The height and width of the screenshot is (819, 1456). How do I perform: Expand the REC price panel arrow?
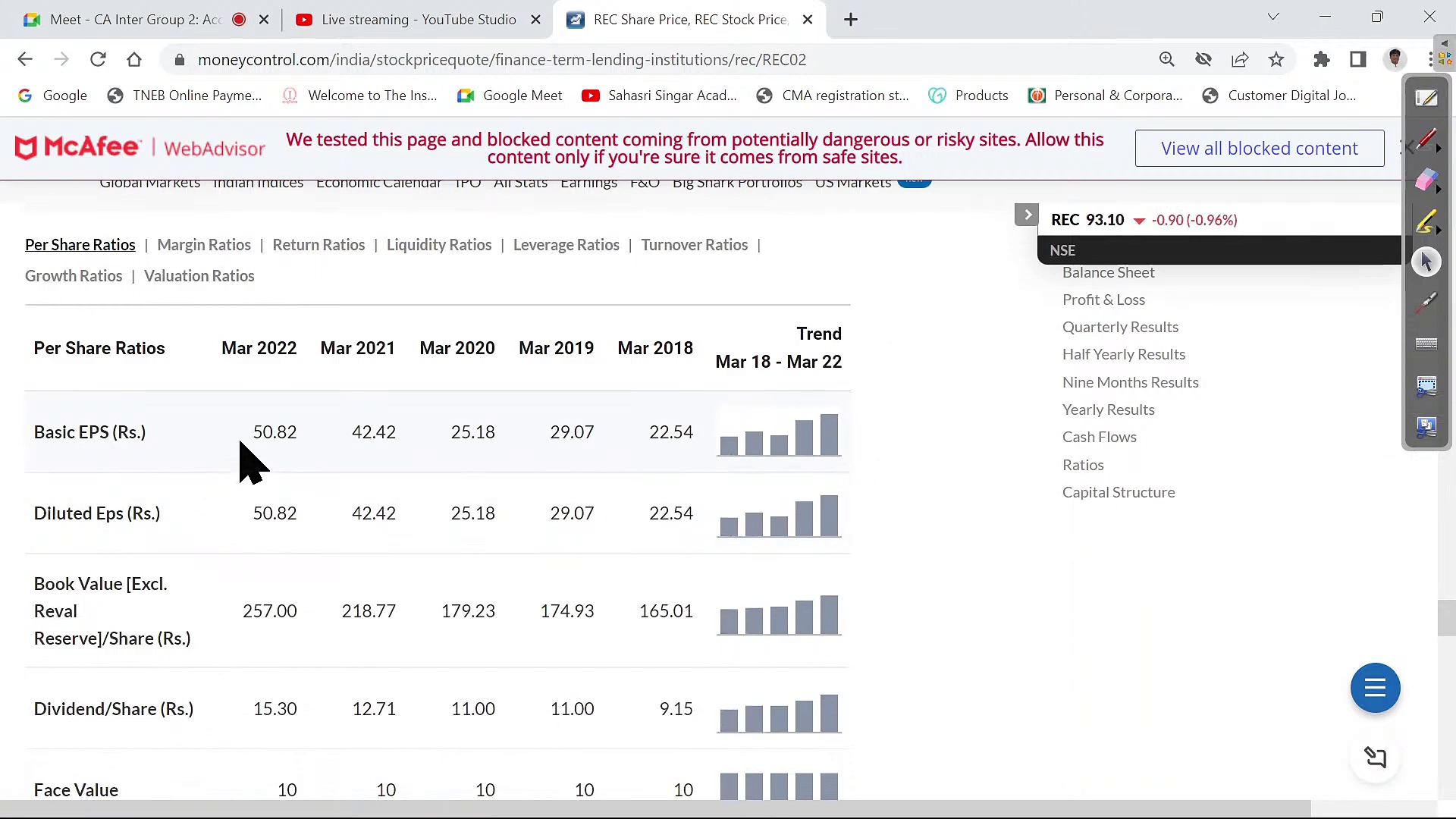1027,215
